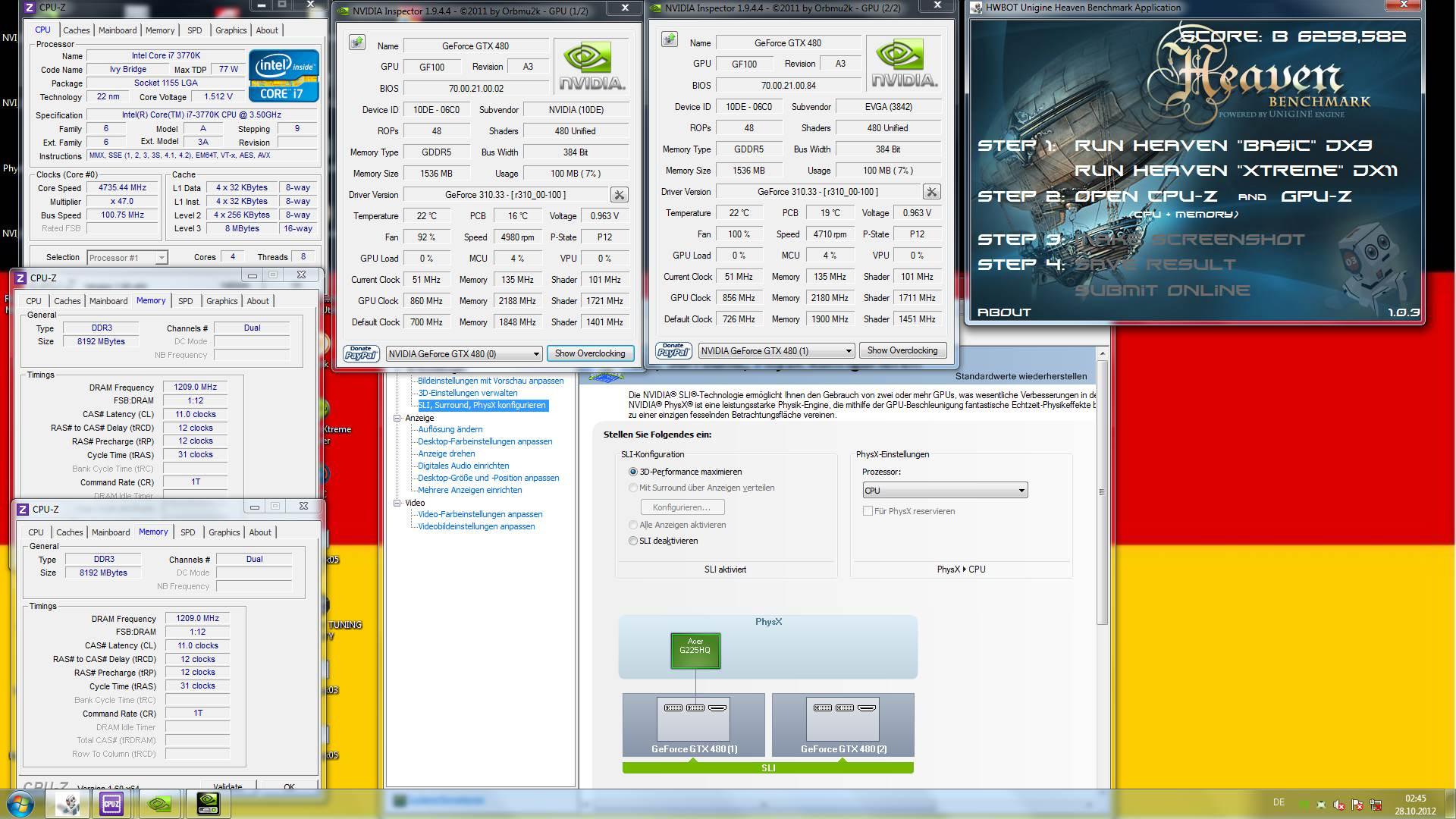
Task: Select SLI, Surround, PhysX konfigurieren tree item
Action: tap(482, 405)
